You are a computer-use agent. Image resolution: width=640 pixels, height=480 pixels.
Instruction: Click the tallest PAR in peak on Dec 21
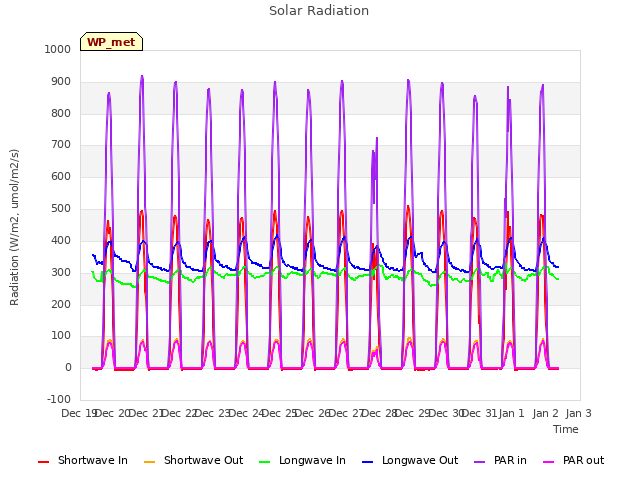[142, 77]
